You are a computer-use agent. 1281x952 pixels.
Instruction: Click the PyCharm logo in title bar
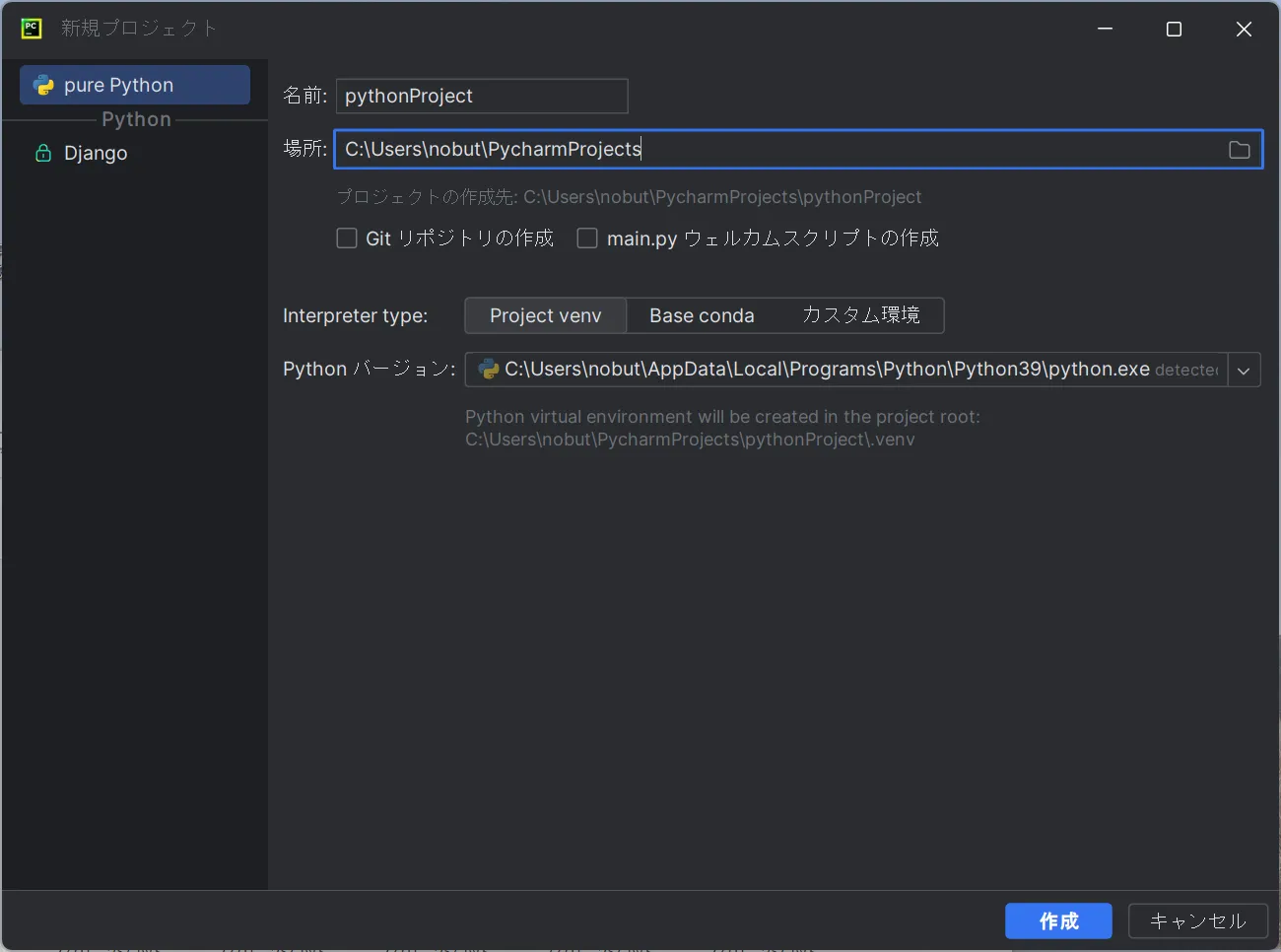[x=32, y=29]
